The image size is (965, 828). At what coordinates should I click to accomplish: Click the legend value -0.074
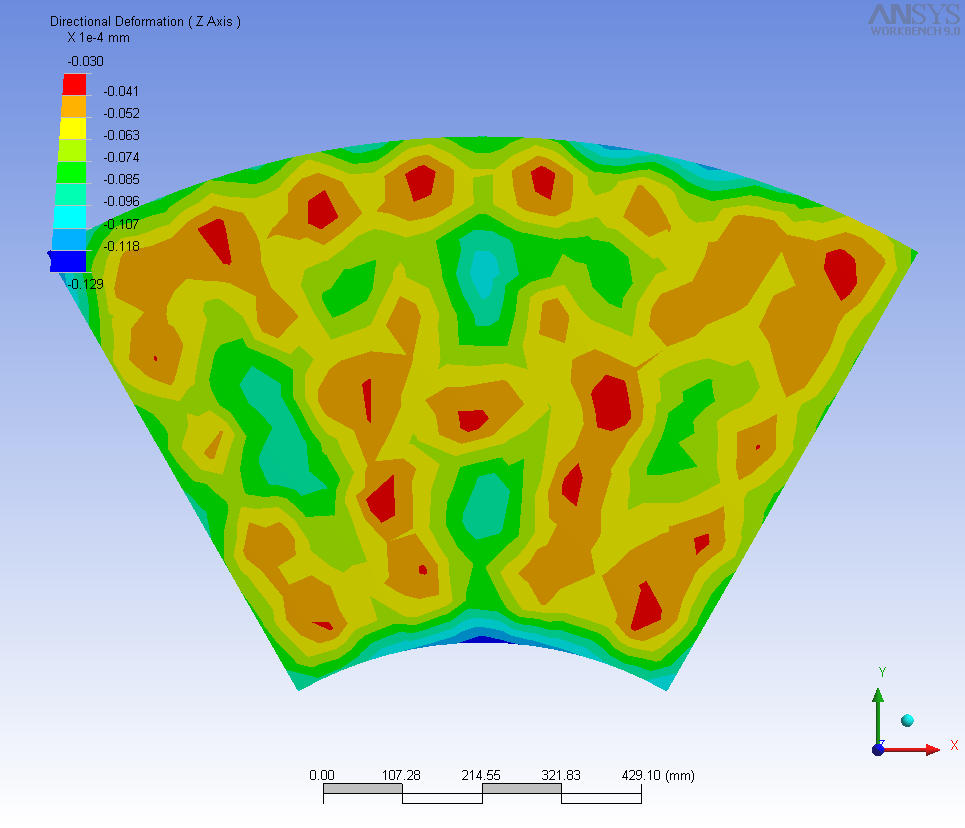pyautogui.click(x=121, y=157)
